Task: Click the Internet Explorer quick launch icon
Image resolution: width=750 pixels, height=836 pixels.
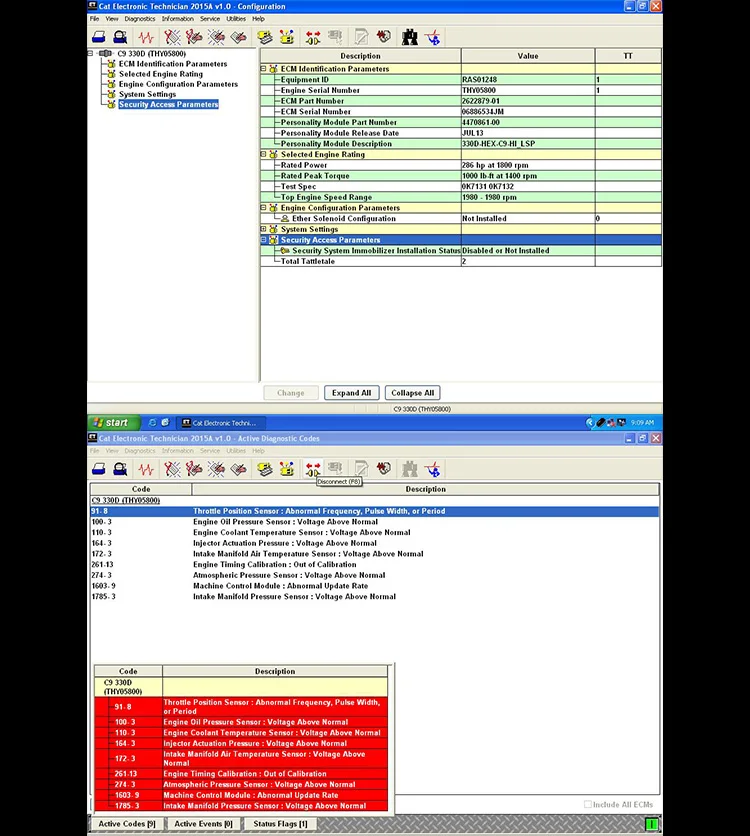Action: point(152,422)
